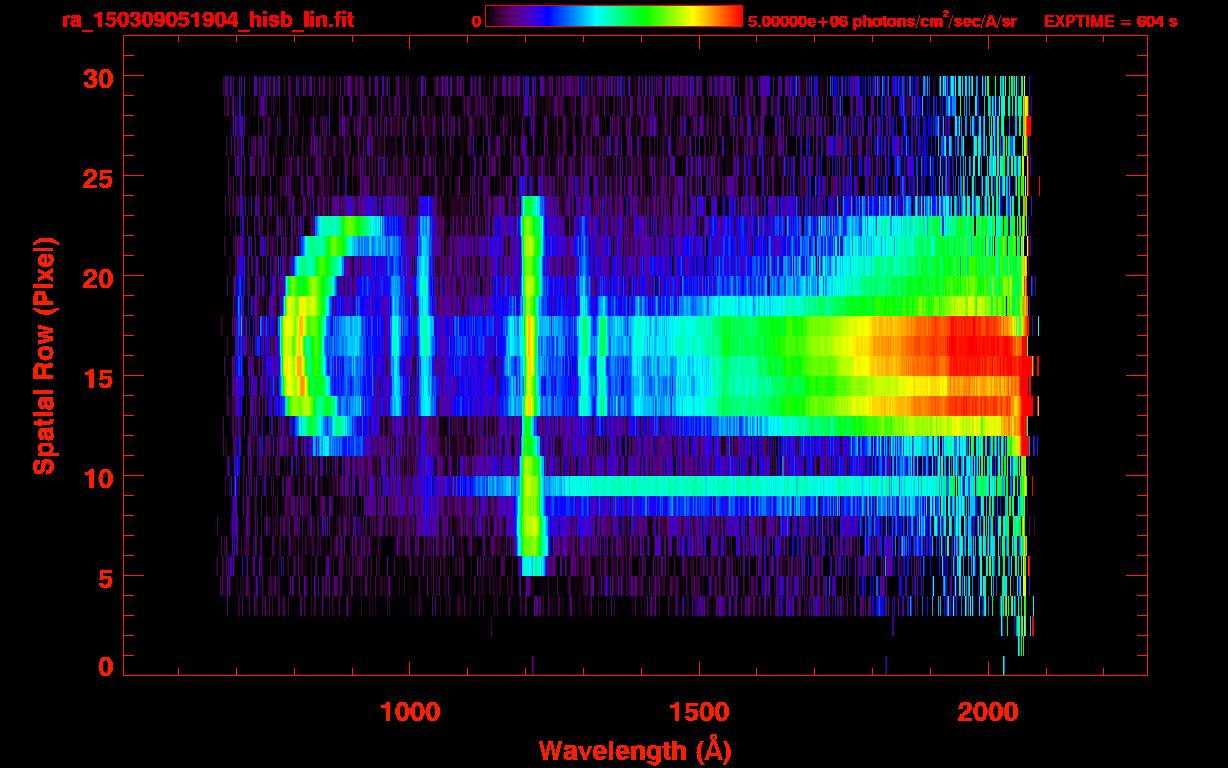Click the 5.00000e+06 photons/cm²/sec/Å/sr label

[882, 20]
